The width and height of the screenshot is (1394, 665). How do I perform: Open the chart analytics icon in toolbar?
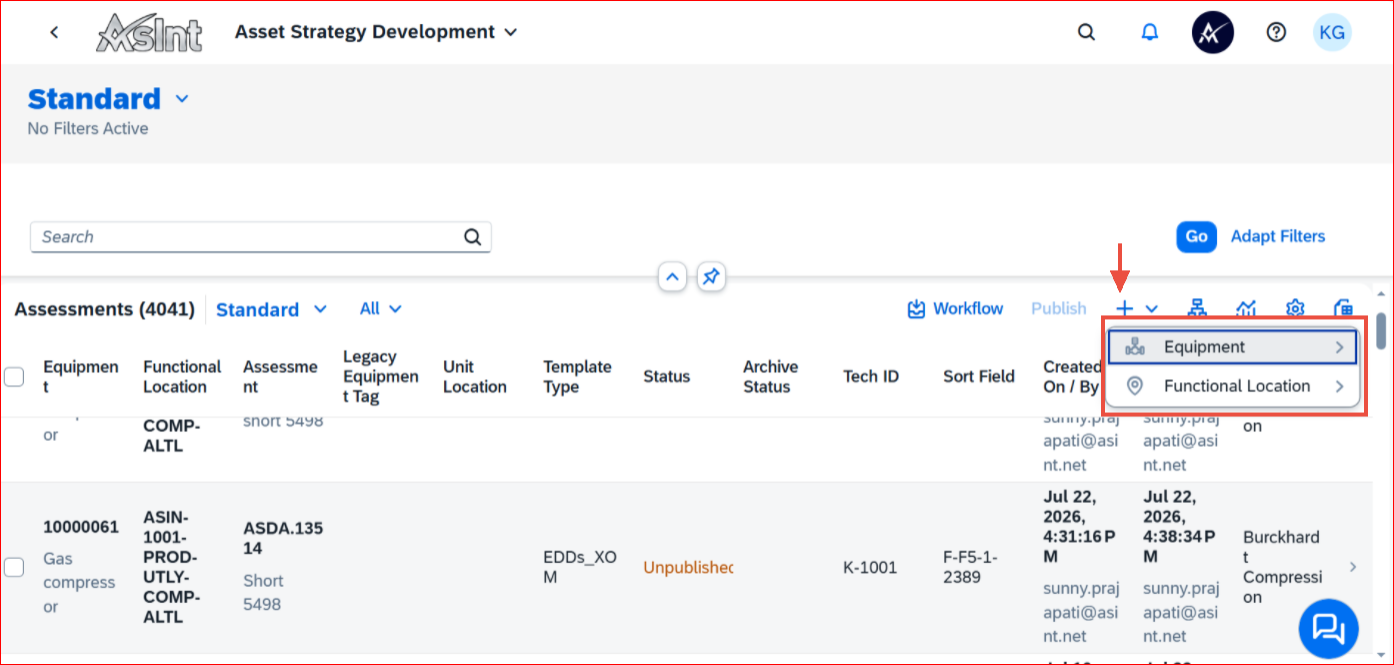point(1246,309)
